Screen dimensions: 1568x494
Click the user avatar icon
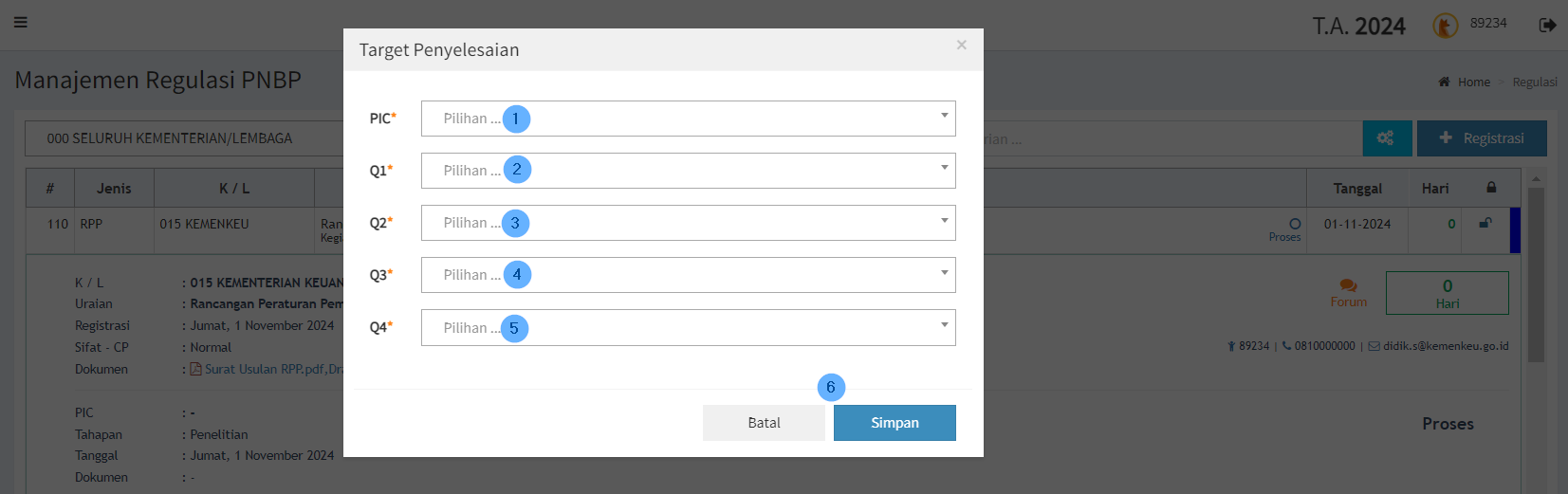1445,26
